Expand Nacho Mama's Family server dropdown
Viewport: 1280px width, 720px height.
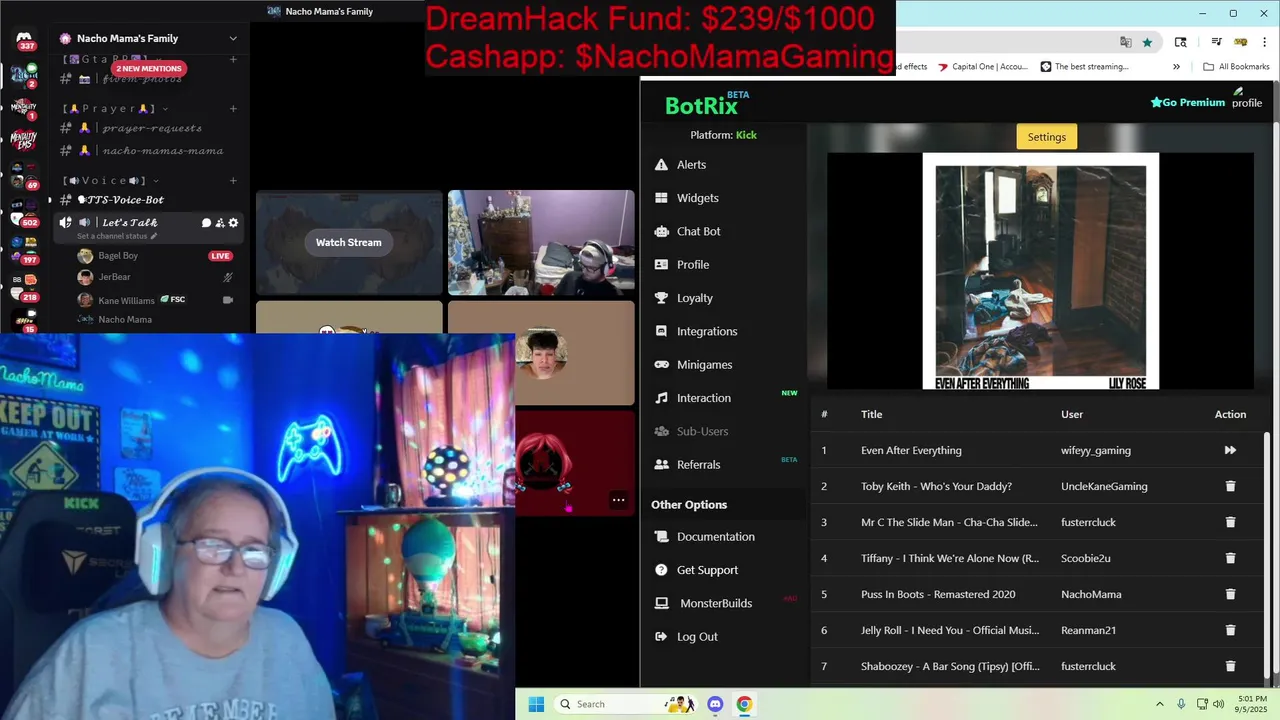click(x=233, y=38)
